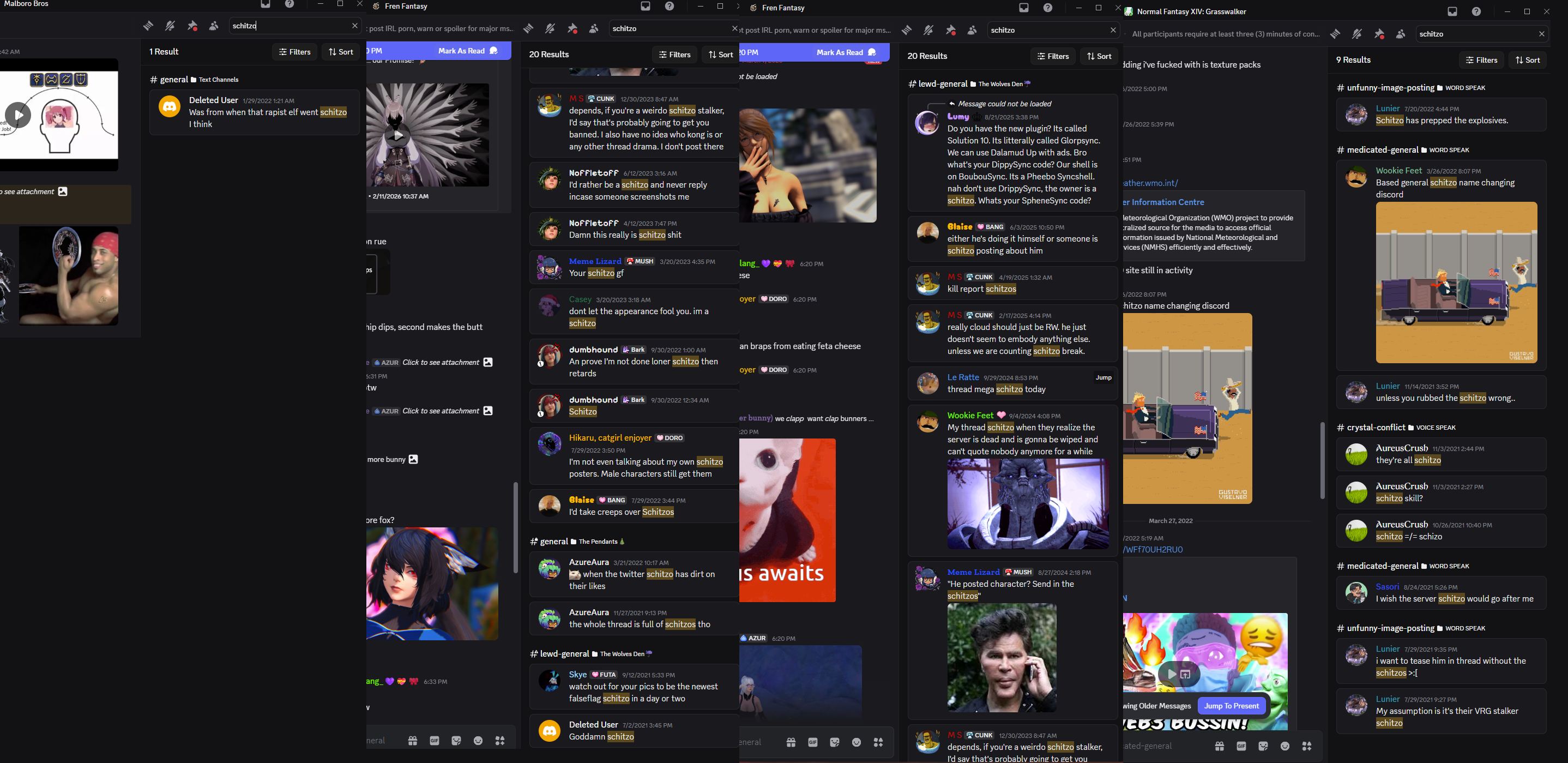1568x763 pixels.
Task: Click the gift icon in the Normal Fantasy XIV window
Action: point(1219,746)
